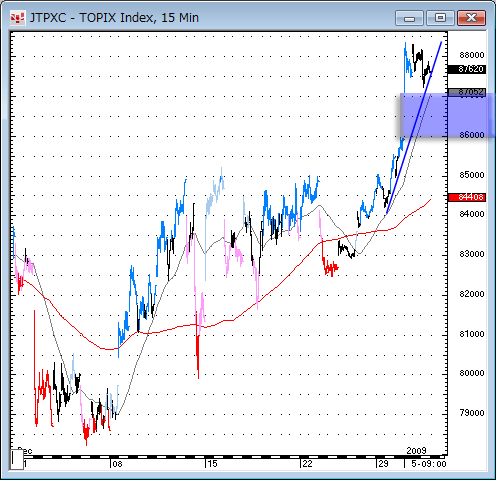
Task: Click the 22 date marker on time axis
Action: point(307,464)
